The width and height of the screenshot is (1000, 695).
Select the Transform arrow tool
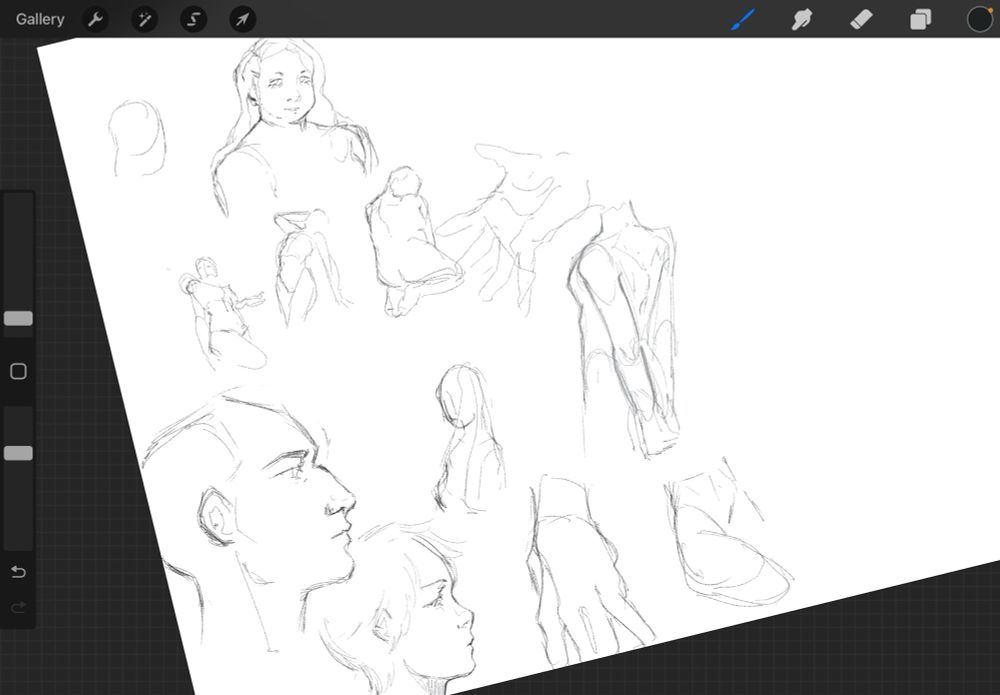click(x=242, y=19)
